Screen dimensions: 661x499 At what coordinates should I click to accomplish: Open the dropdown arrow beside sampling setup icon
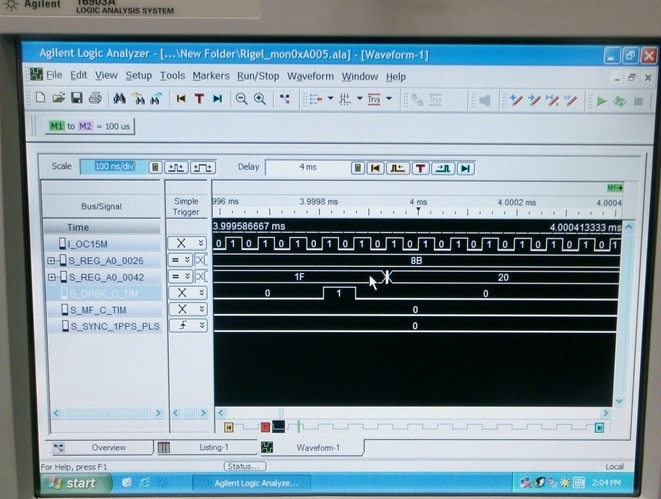click(360, 99)
